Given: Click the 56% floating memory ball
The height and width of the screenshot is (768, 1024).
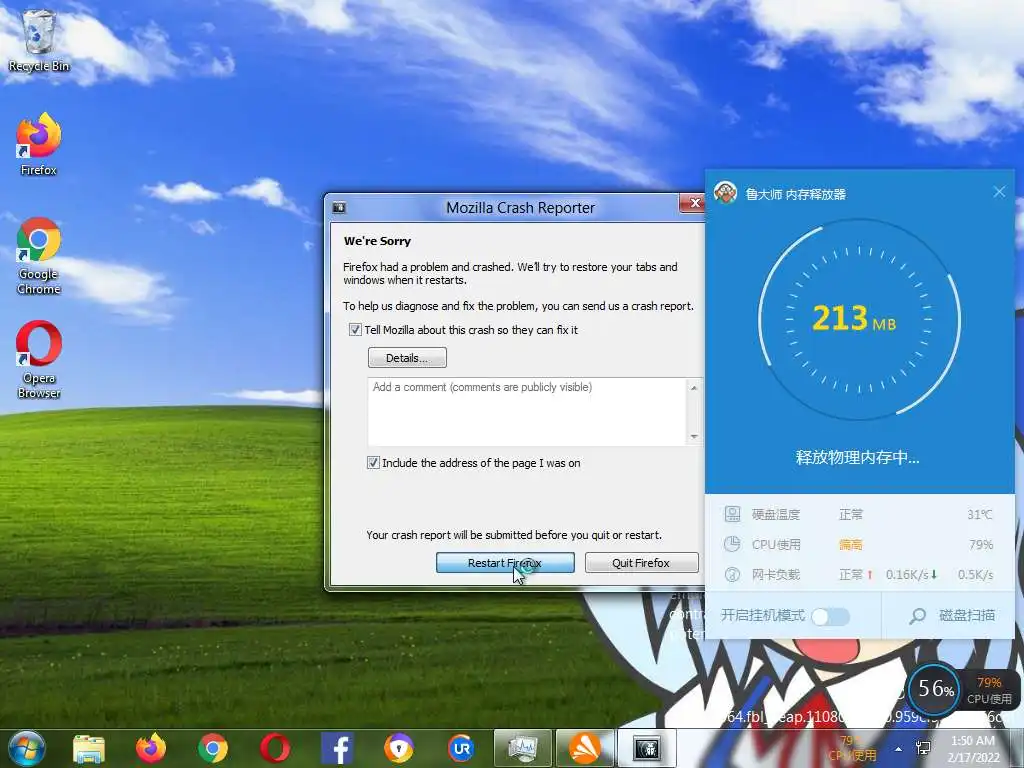Looking at the screenshot, I should (935, 688).
